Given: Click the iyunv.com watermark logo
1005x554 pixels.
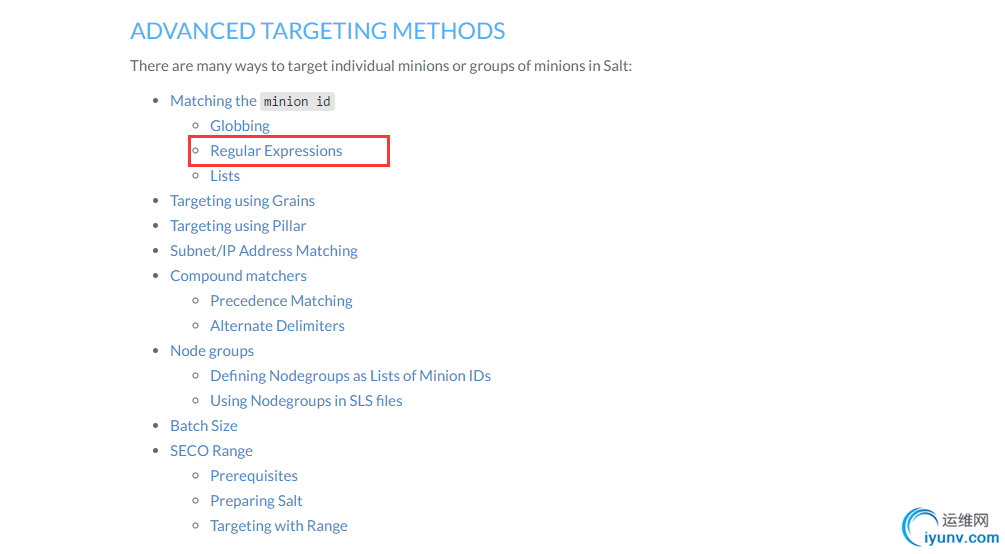Looking at the screenshot, I should point(951,528).
